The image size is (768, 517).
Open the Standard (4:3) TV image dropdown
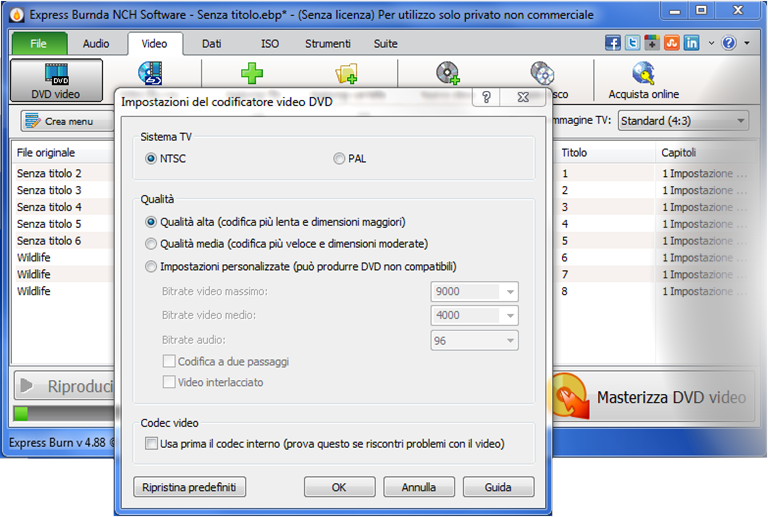coord(683,120)
